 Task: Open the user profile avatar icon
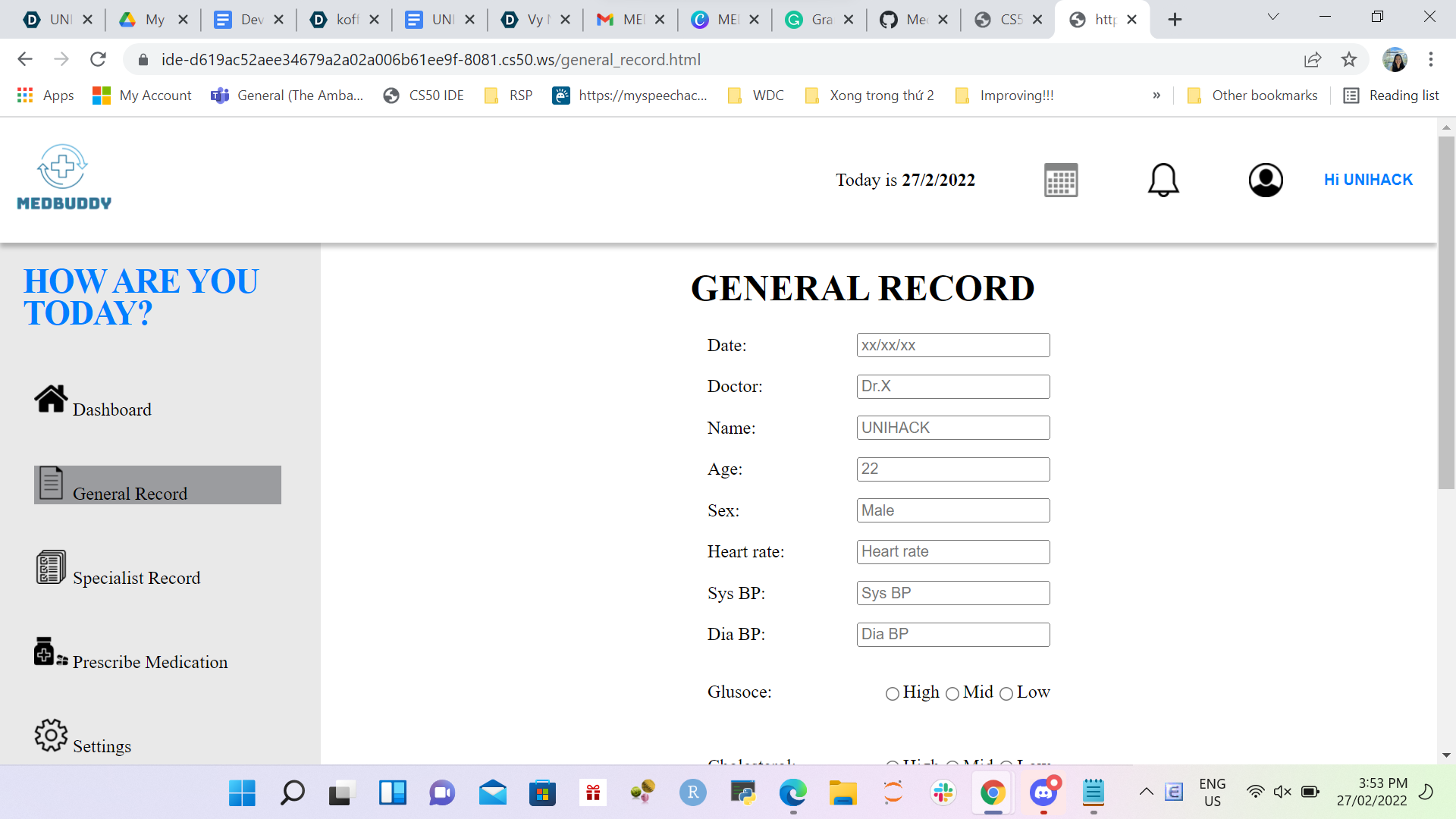pos(1265,180)
